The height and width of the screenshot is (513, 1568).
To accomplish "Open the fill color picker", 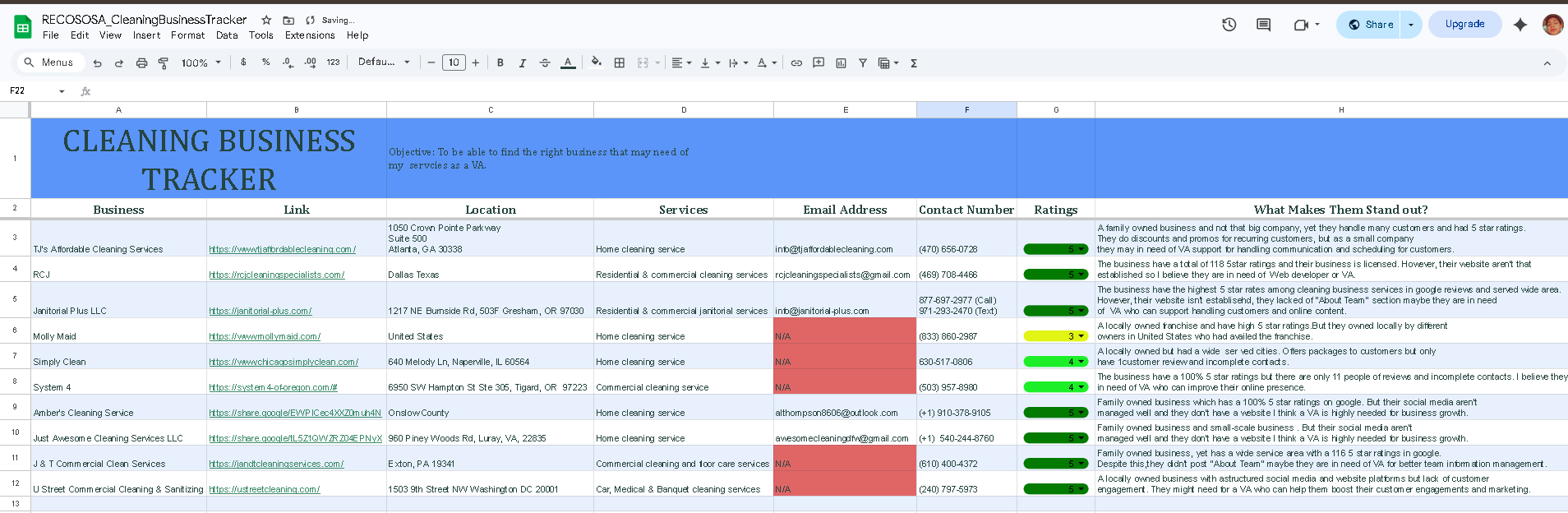I will pos(596,62).
